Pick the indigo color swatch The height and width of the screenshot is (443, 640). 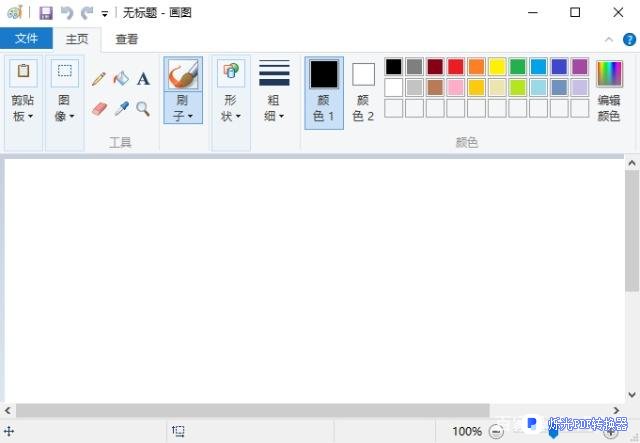click(559, 67)
